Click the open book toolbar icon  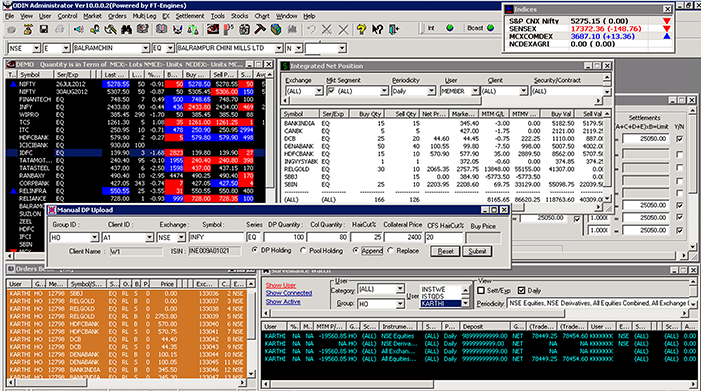(x=161, y=29)
